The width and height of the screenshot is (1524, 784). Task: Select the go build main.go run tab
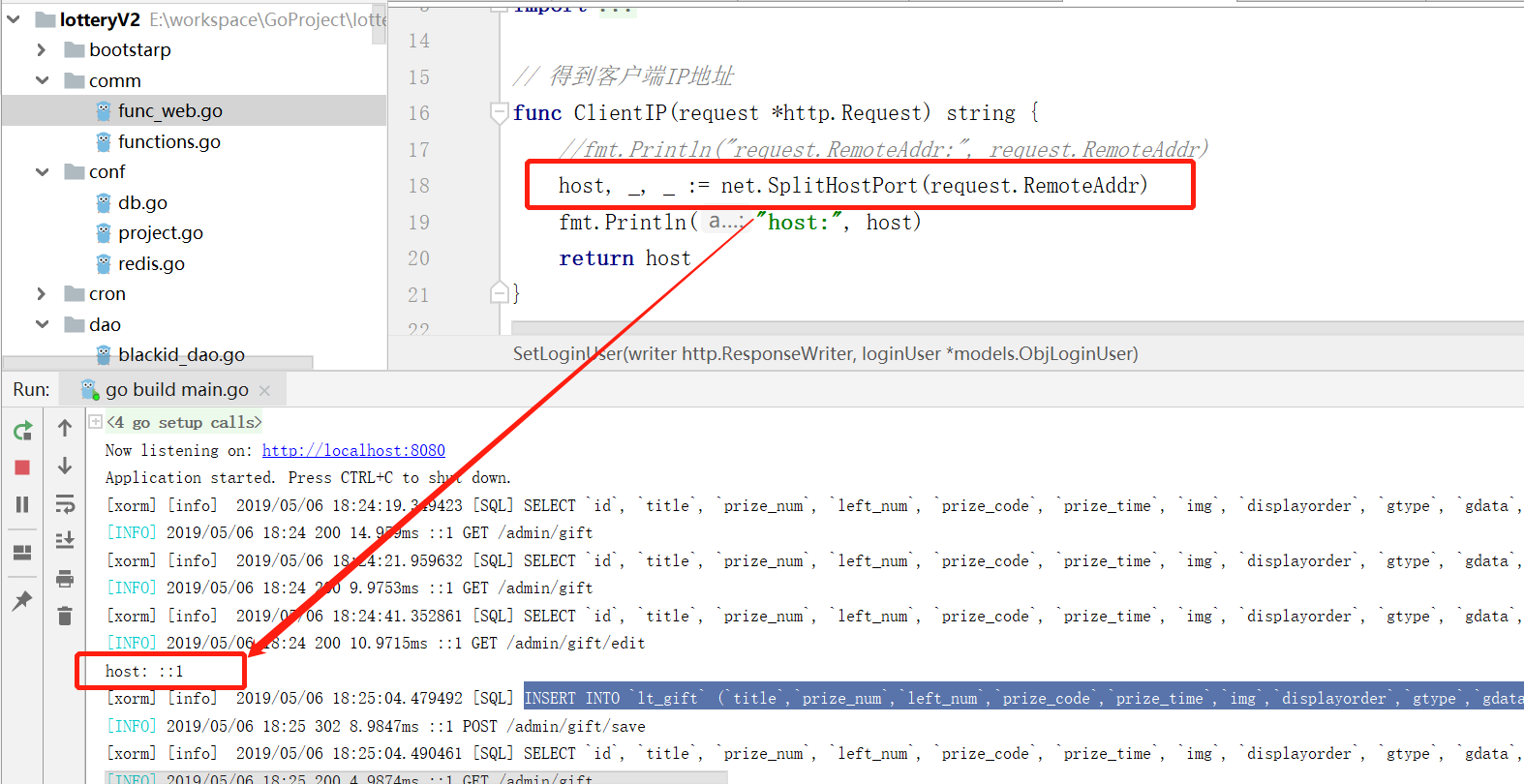pos(173,389)
